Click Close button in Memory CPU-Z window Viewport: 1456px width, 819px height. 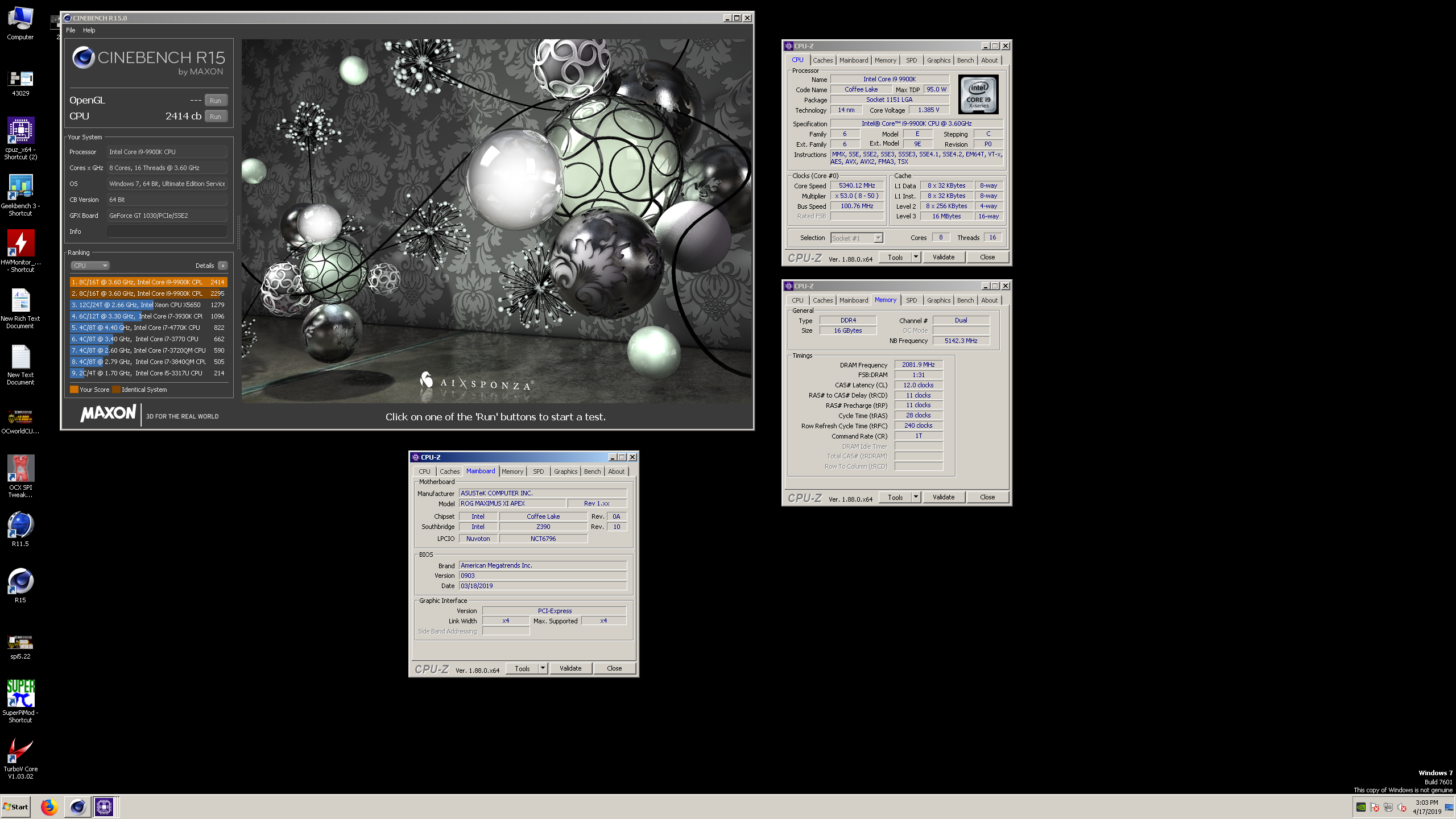click(987, 497)
